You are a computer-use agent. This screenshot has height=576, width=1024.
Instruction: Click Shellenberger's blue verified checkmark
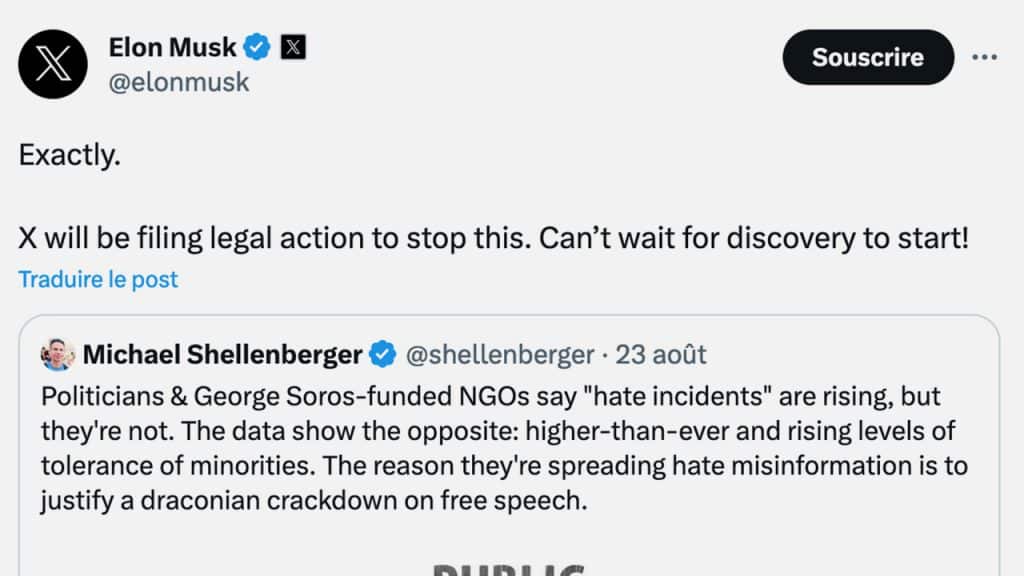[x=381, y=354]
